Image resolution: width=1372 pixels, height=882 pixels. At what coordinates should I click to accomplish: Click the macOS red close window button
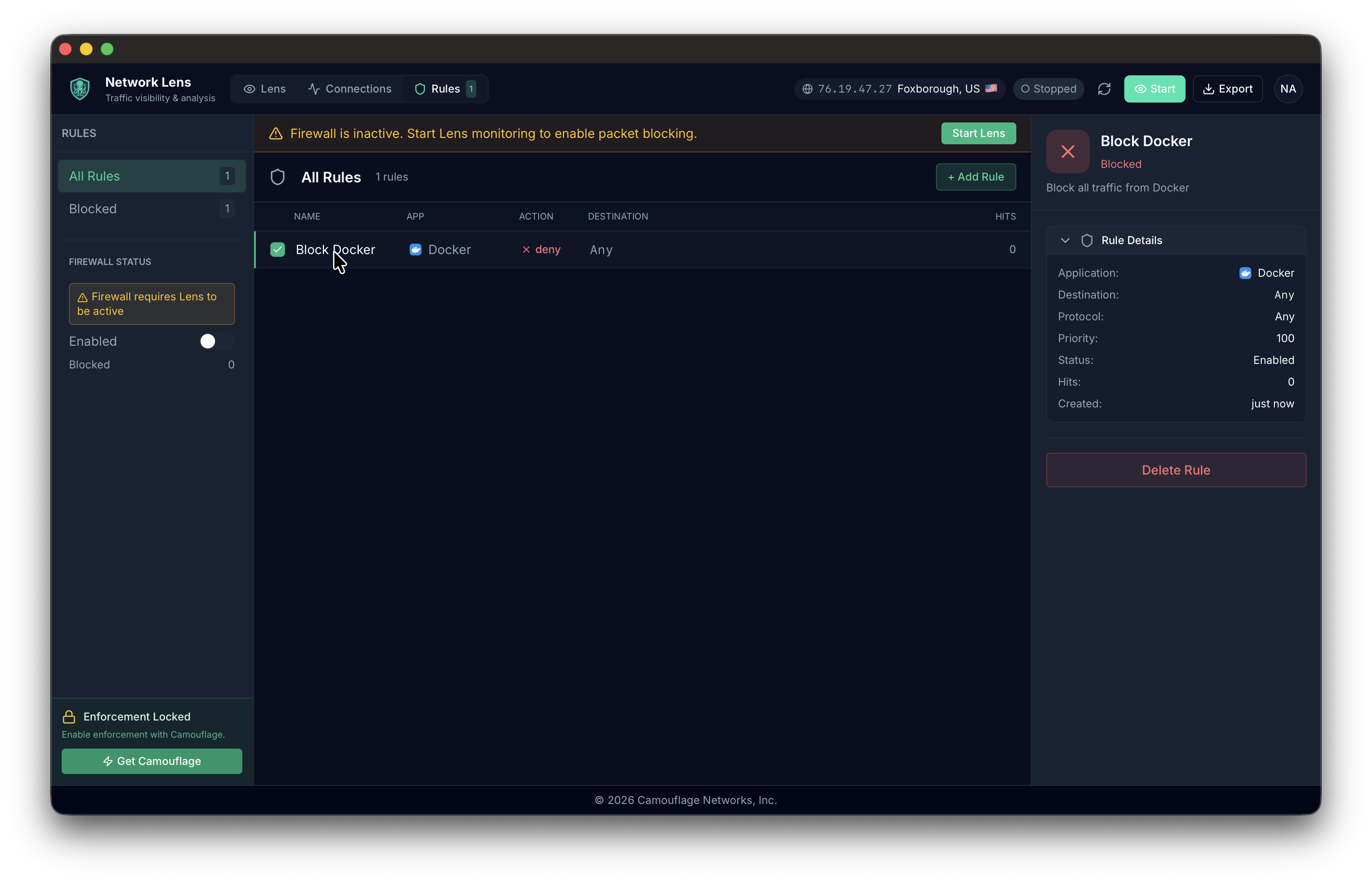(65, 49)
